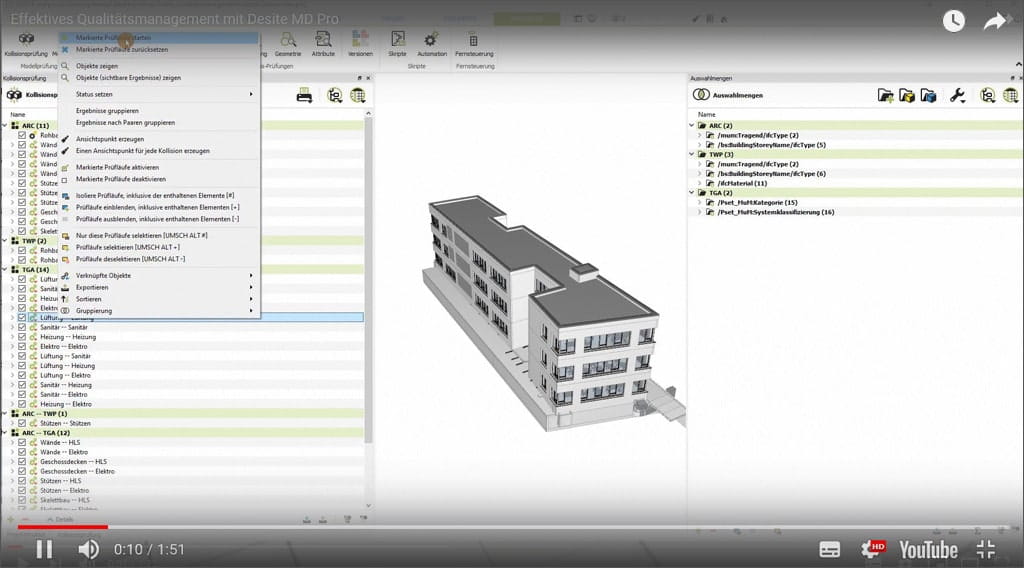This screenshot has height=568, width=1024.
Task: Click the add-folder icon in Auswahlmengen toolbar
Action: [x=885, y=95]
